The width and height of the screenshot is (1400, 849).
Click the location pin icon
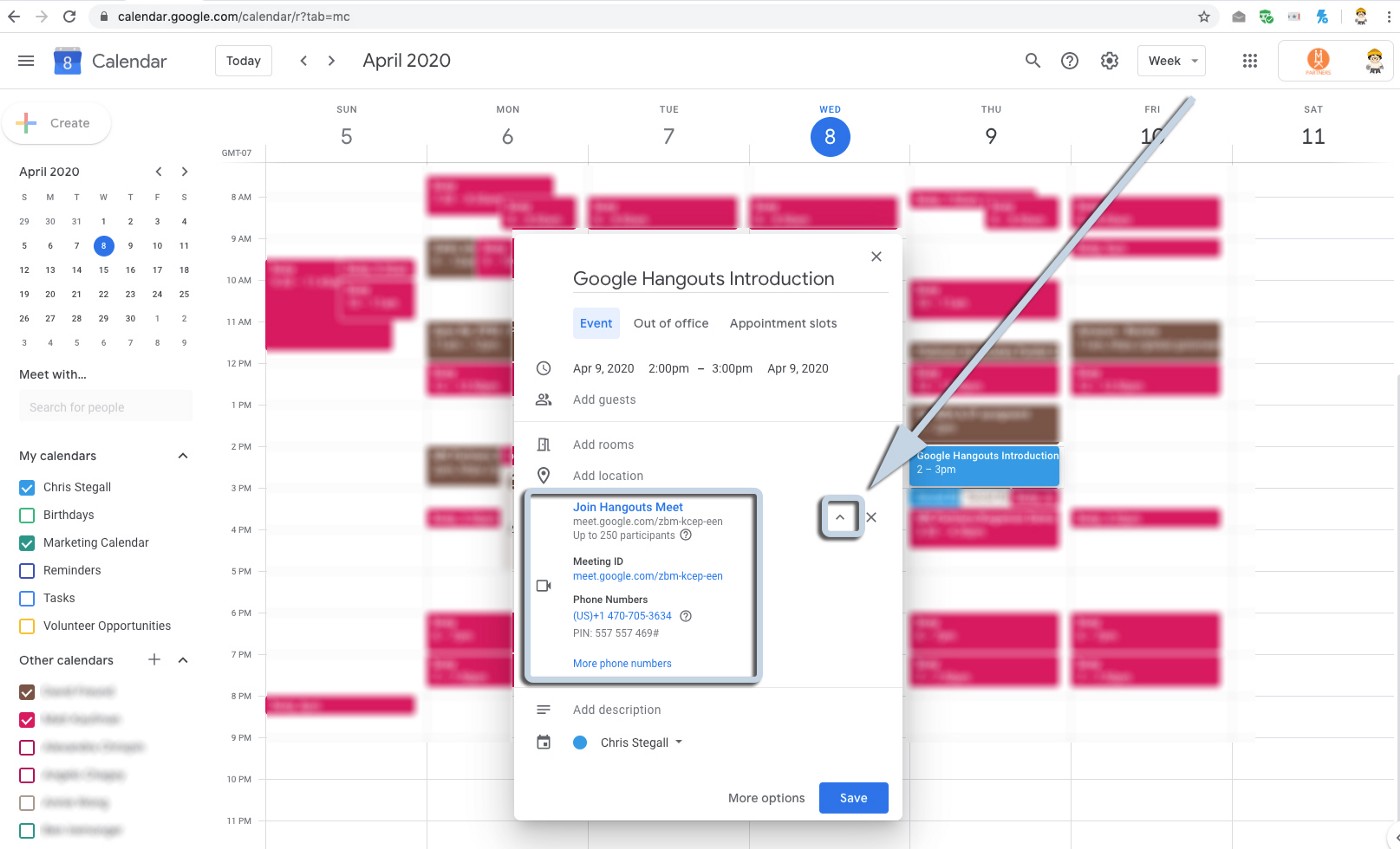click(544, 476)
